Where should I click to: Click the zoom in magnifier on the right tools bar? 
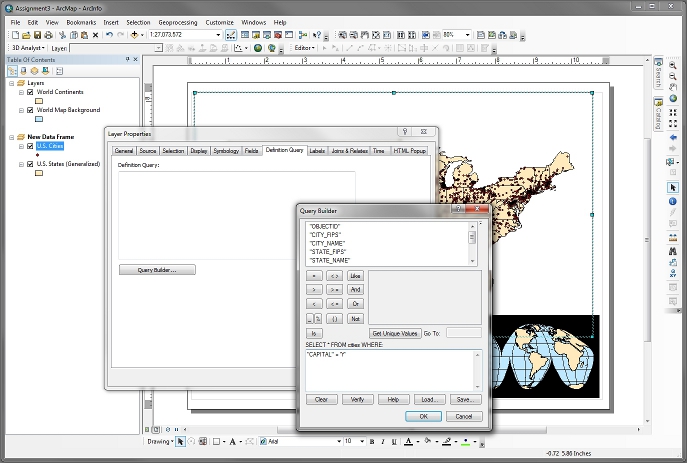pos(673,66)
